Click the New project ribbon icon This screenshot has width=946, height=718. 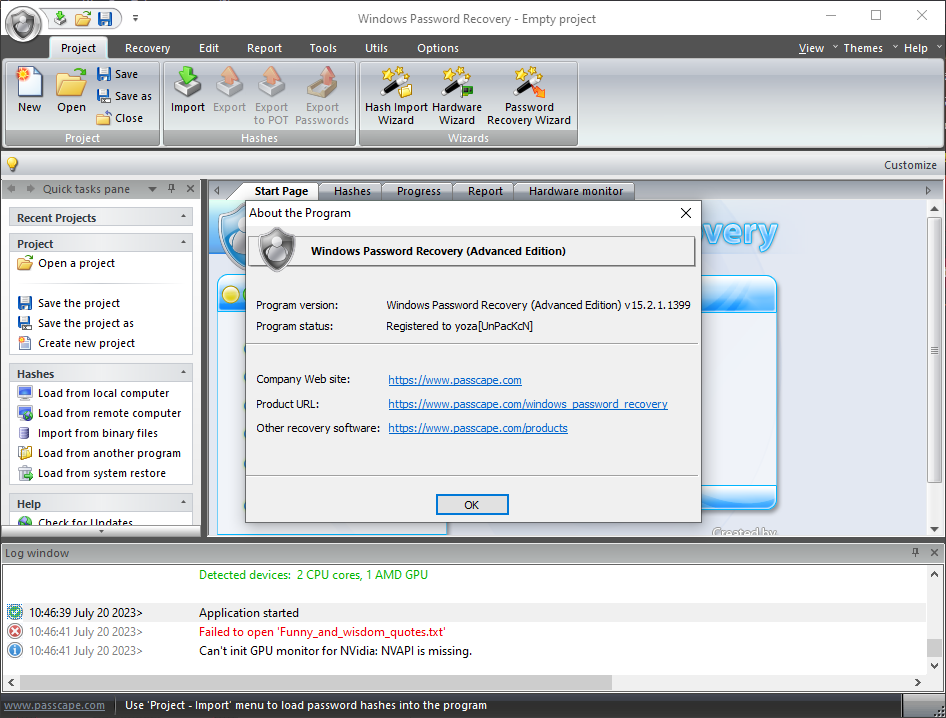pyautogui.click(x=29, y=90)
